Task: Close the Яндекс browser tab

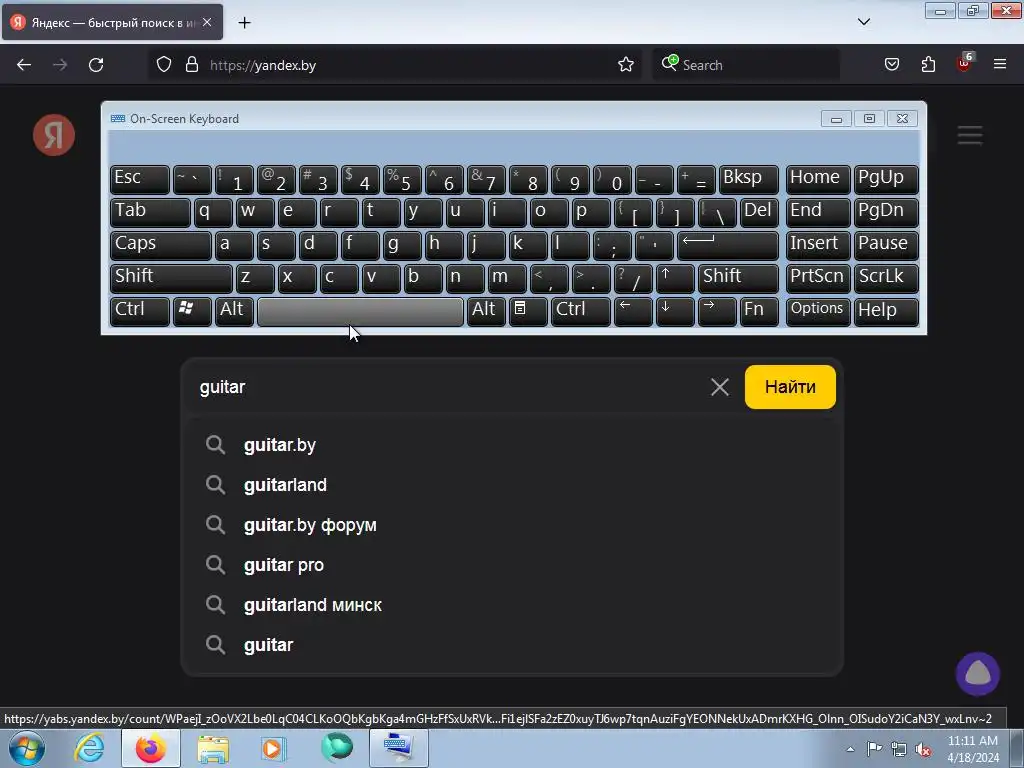Action: tap(207, 22)
